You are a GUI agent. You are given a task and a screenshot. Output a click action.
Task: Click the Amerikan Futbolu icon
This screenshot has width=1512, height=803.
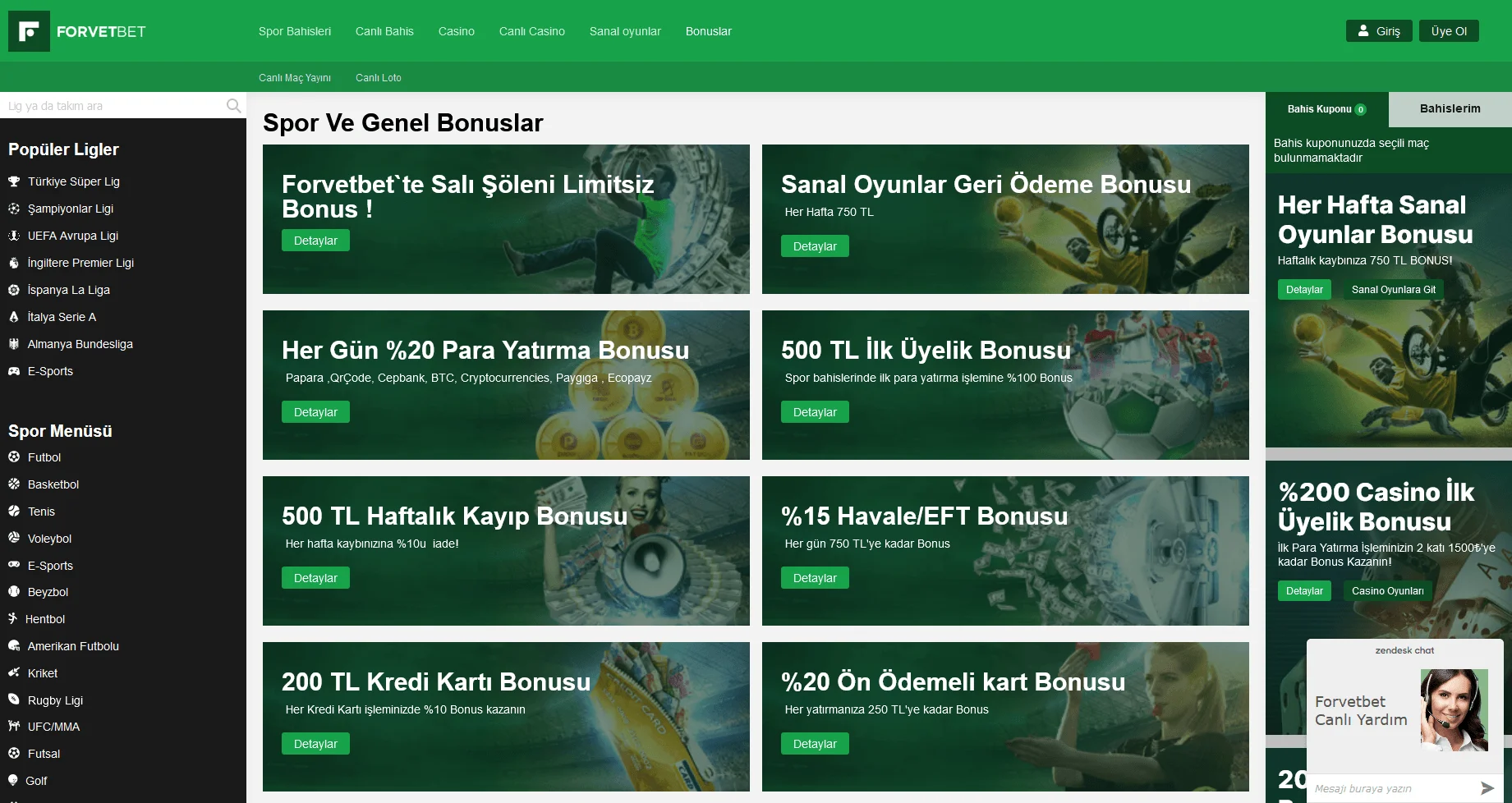14,645
